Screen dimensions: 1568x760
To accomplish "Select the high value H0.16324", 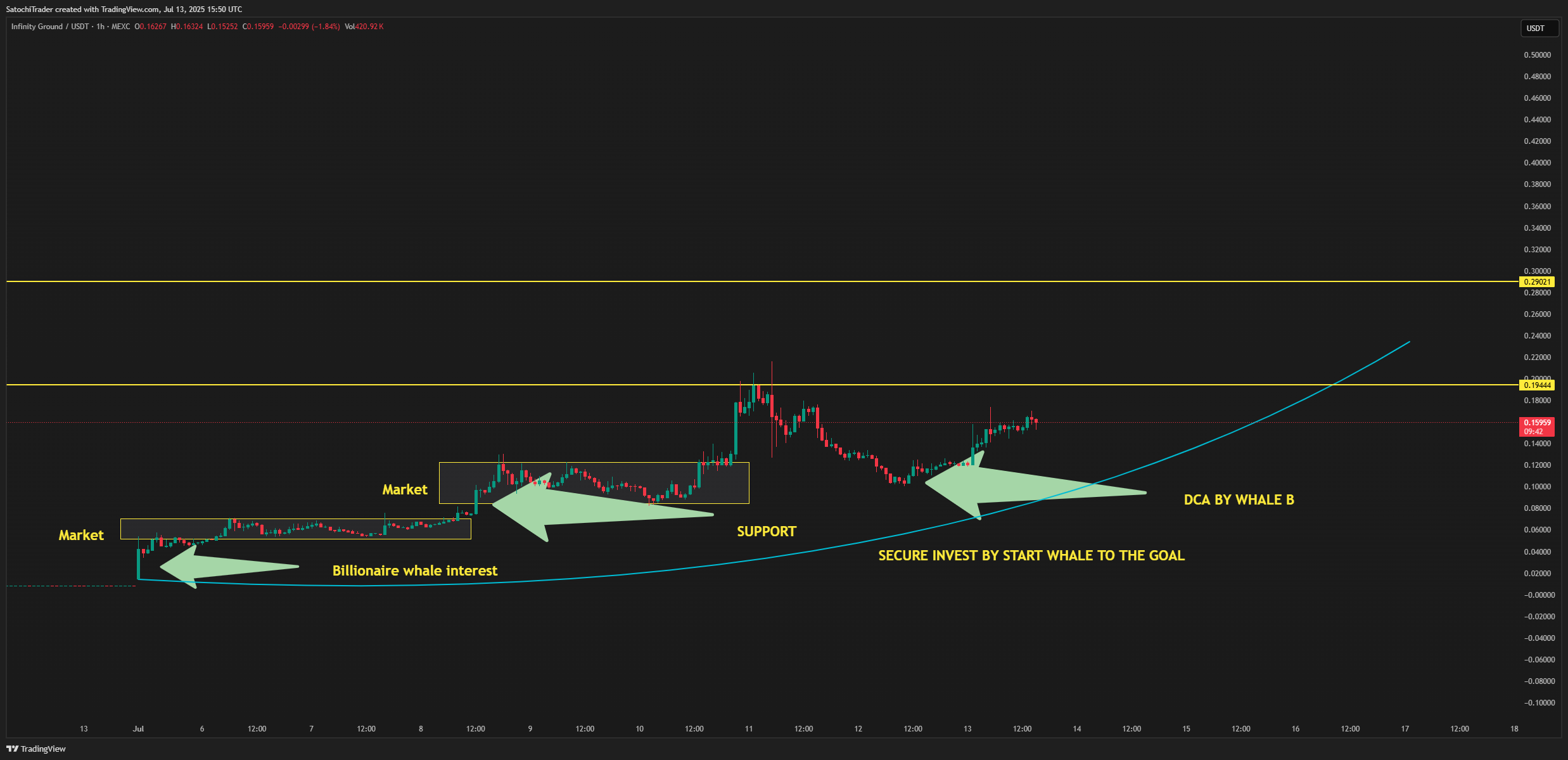I will point(187,27).
